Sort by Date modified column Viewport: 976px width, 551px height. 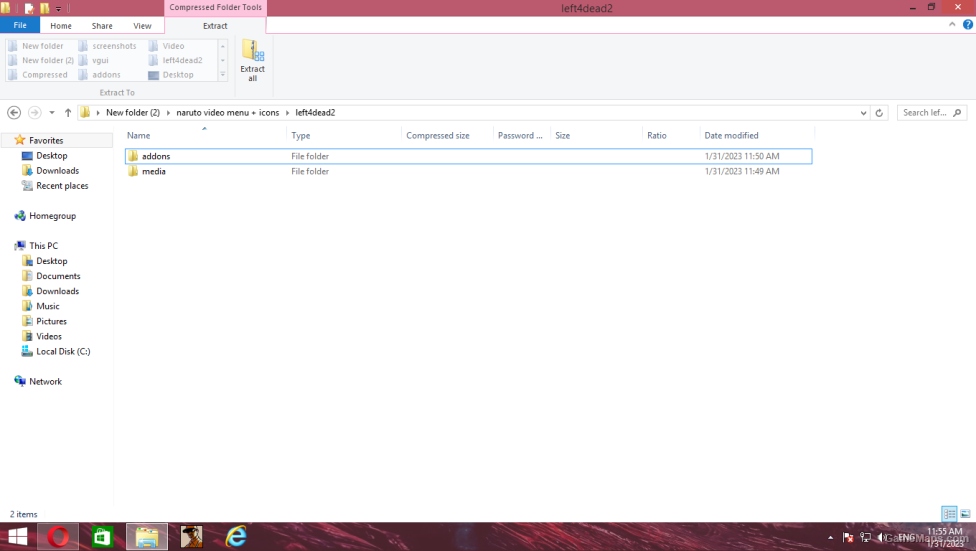(x=731, y=136)
